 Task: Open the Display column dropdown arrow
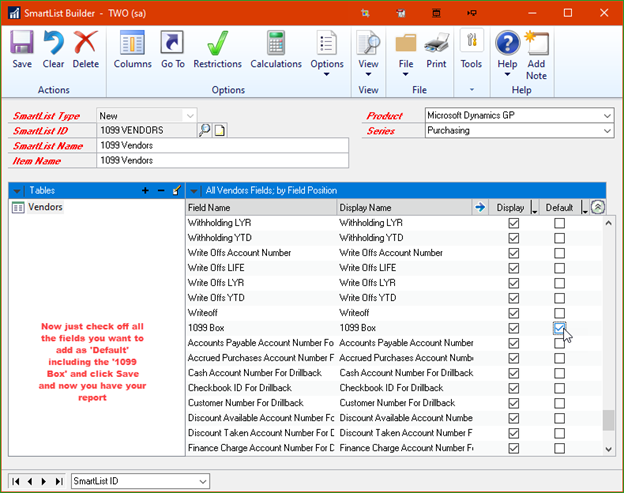click(534, 209)
